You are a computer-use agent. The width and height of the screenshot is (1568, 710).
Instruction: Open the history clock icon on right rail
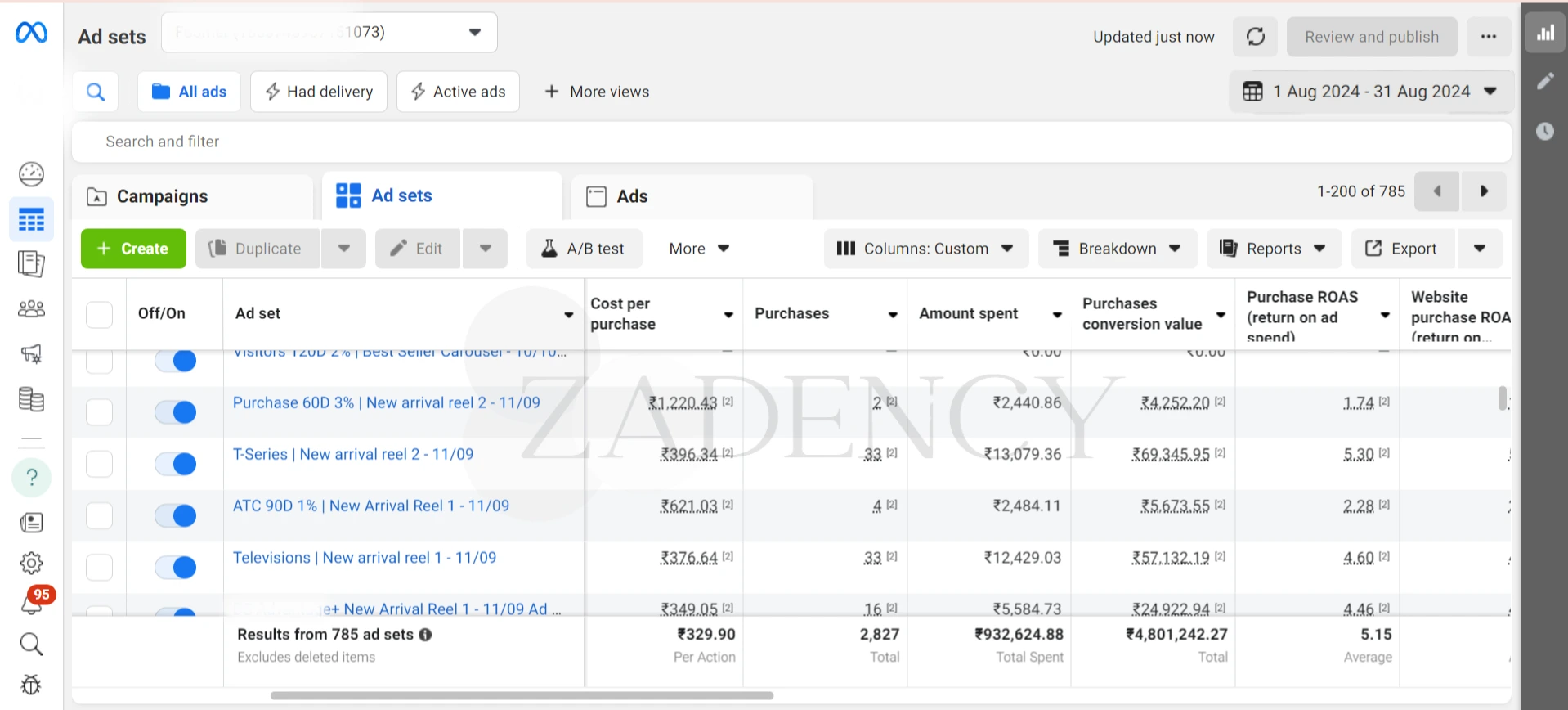tap(1545, 131)
